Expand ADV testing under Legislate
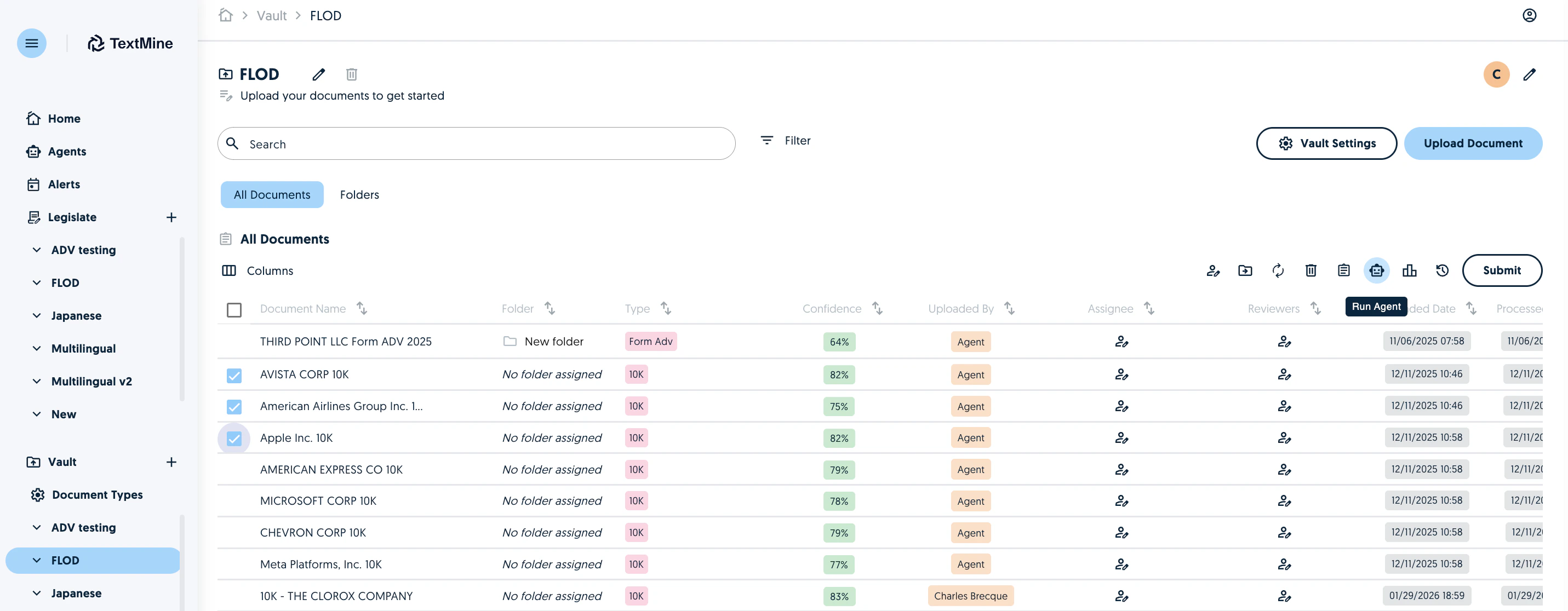 37,250
